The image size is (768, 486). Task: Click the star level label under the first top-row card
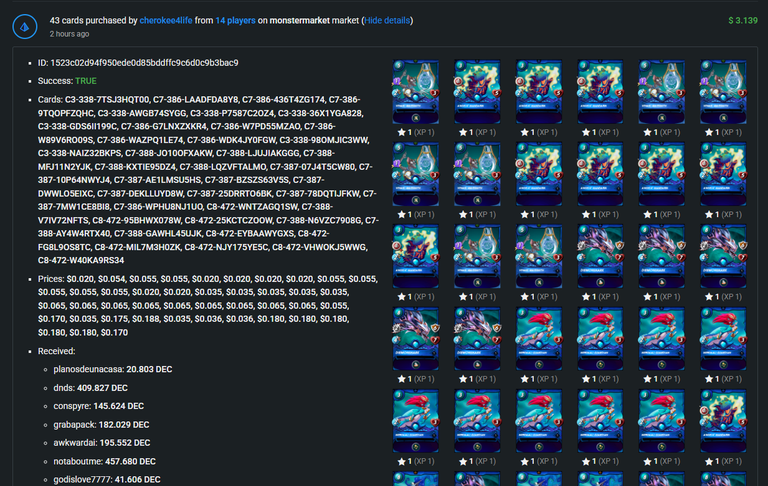(x=415, y=132)
